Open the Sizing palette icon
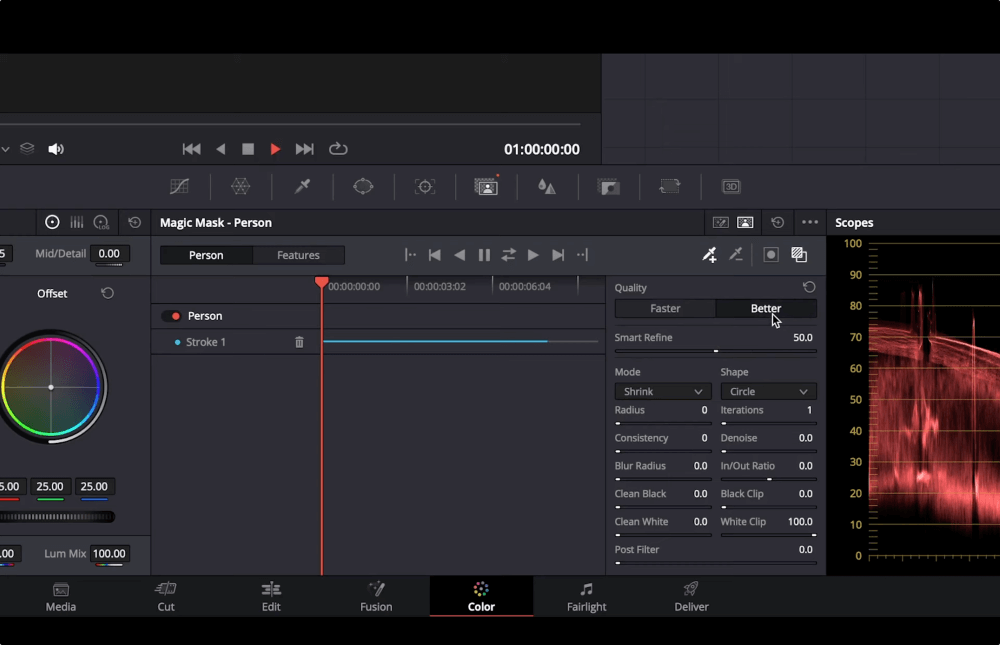 pos(670,186)
